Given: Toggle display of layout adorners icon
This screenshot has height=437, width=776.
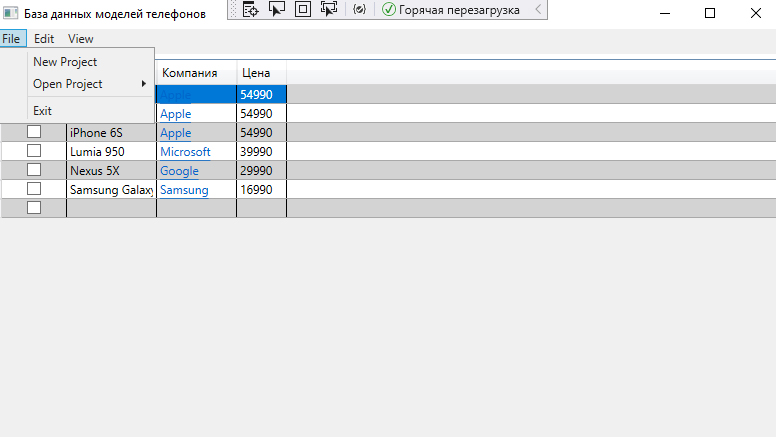Looking at the screenshot, I should click(303, 9).
